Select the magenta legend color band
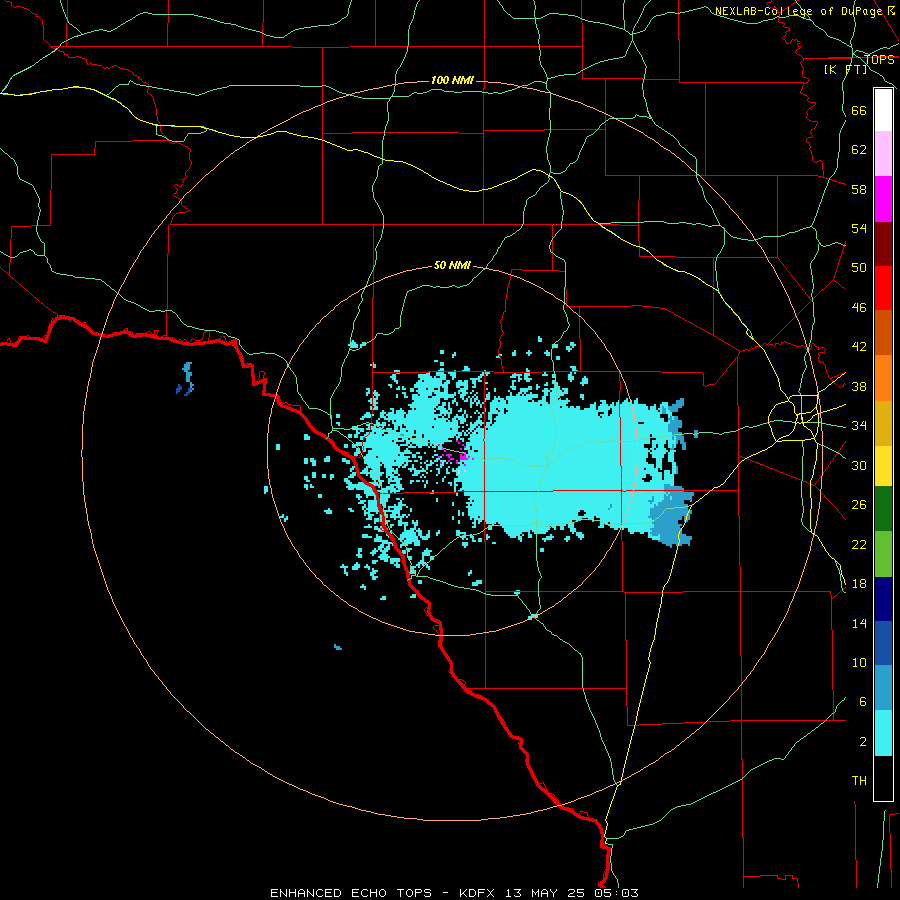Viewport: 900px width, 900px height. 883,199
